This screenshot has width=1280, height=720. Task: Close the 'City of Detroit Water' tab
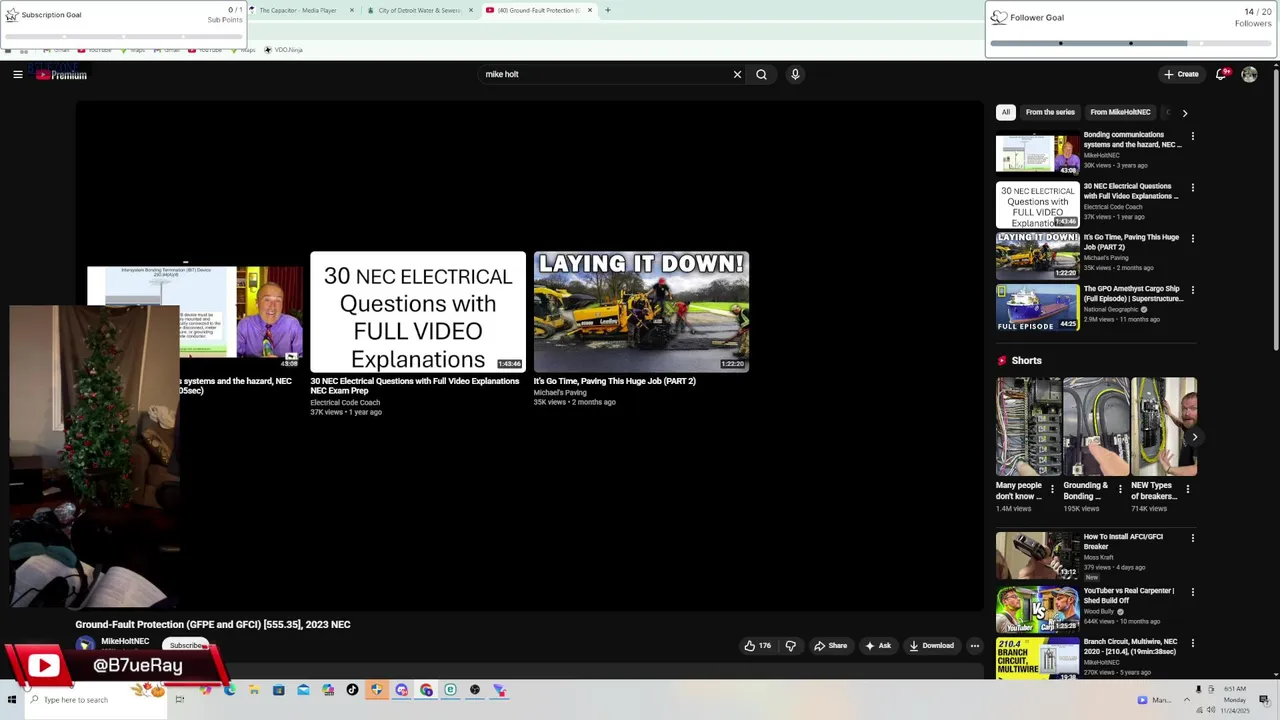[471, 10]
